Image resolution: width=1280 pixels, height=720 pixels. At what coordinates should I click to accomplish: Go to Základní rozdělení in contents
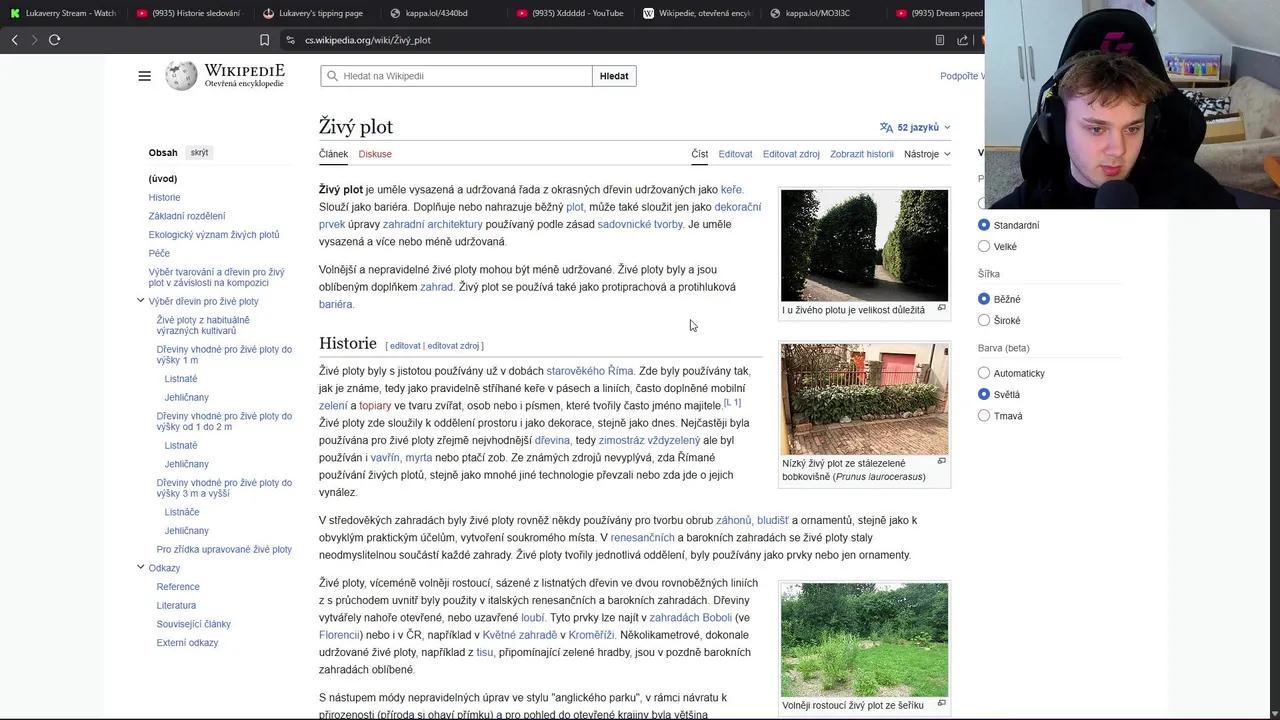(x=187, y=216)
